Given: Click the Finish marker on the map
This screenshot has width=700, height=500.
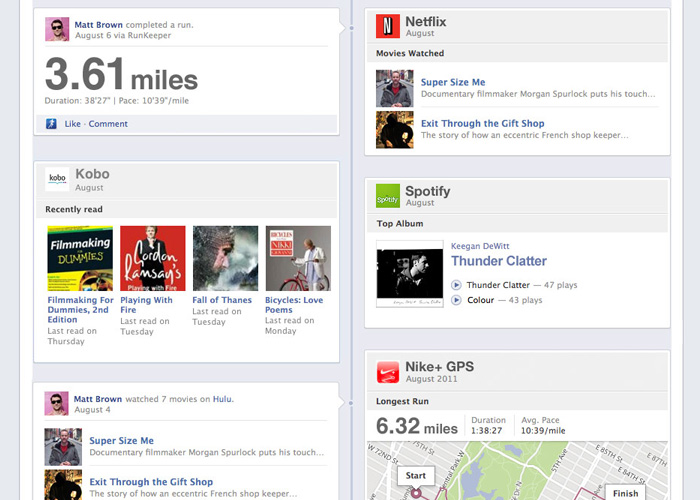Looking at the screenshot, I should click(625, 493).
